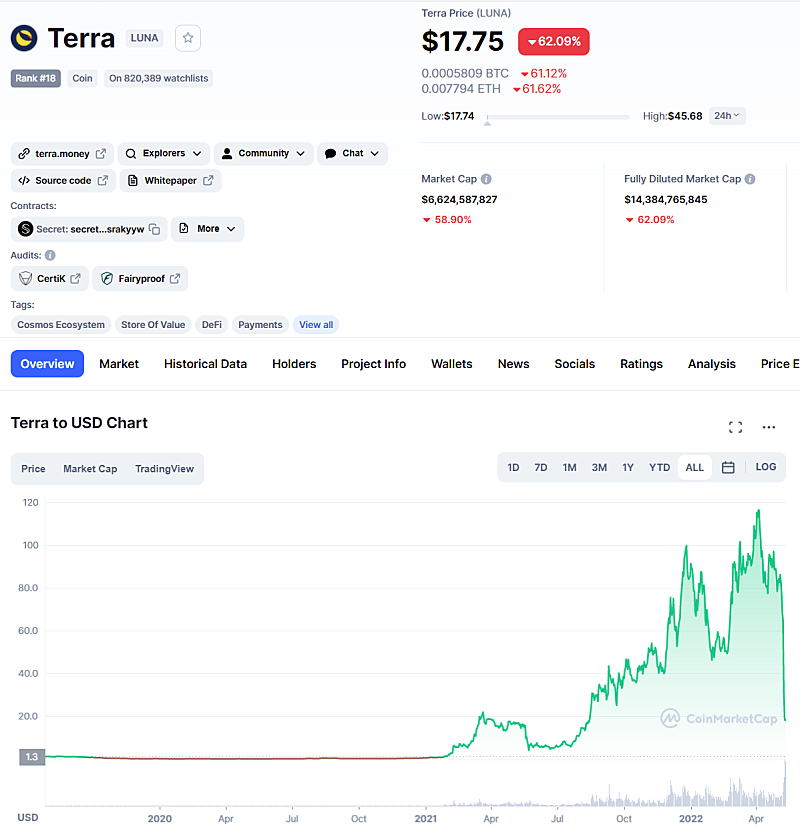
Task: Click the Whitepaper document icon
Action: click(x=133, y=180)
